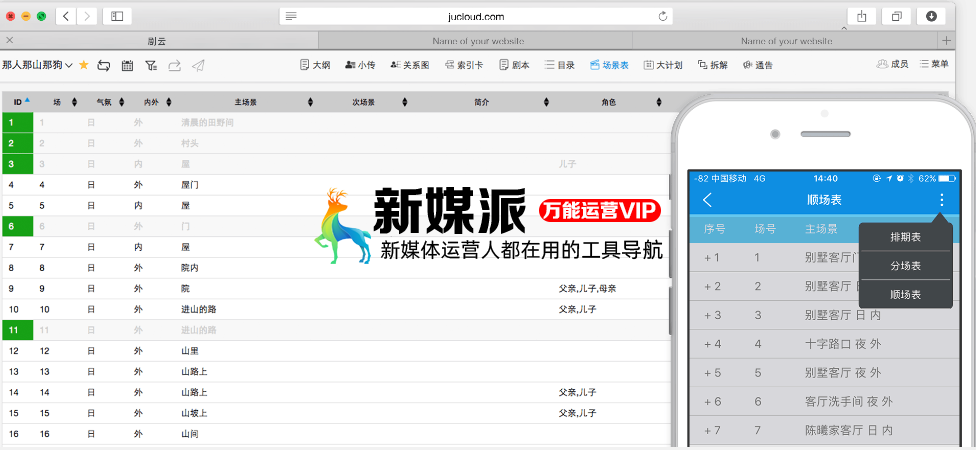Viewport: 976px width, 450px height.
Task: Open the 目录 contents view
Action: coord(560,65)
